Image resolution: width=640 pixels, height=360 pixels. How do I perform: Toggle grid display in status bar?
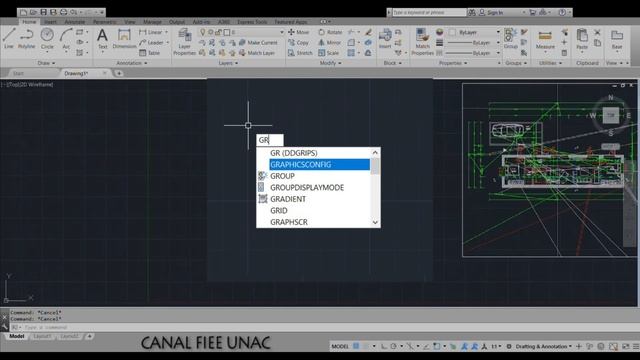356,346
